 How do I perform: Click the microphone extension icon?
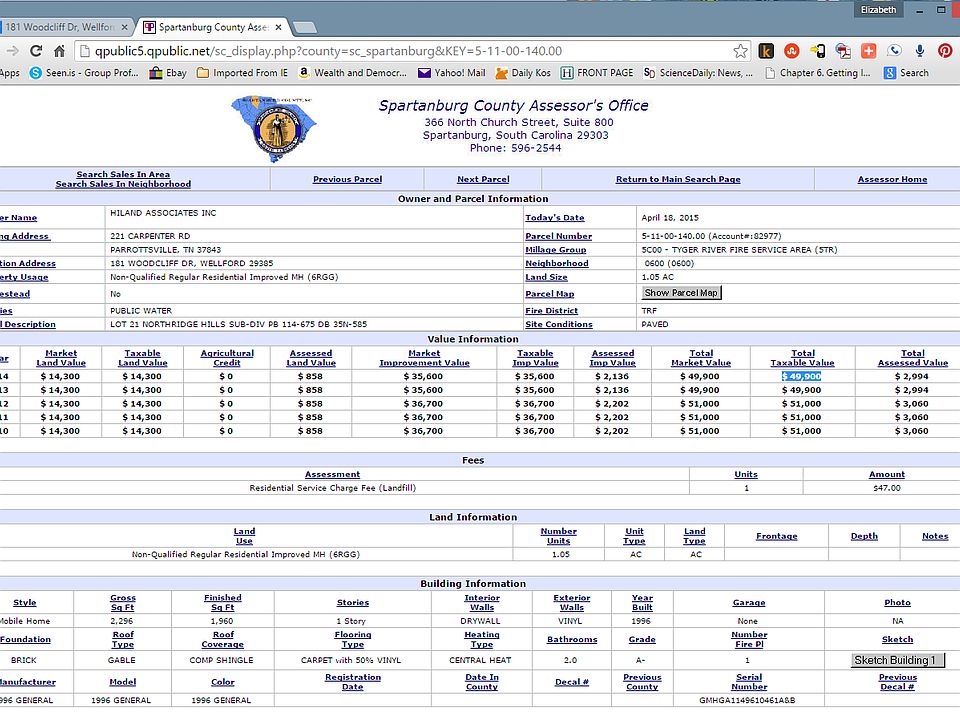pyautogui.click(x=920, y=51)
